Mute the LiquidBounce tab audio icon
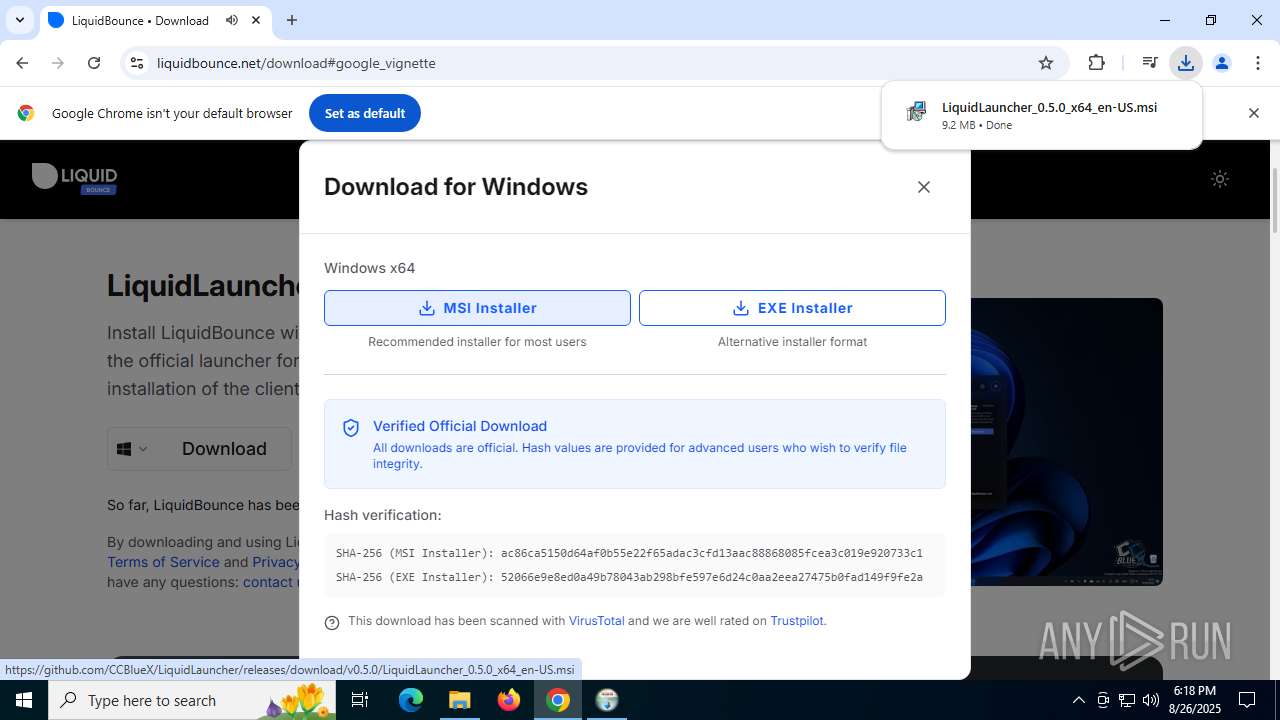The image size is (1280, 720). pyautogui.click(x=232, y=20)
